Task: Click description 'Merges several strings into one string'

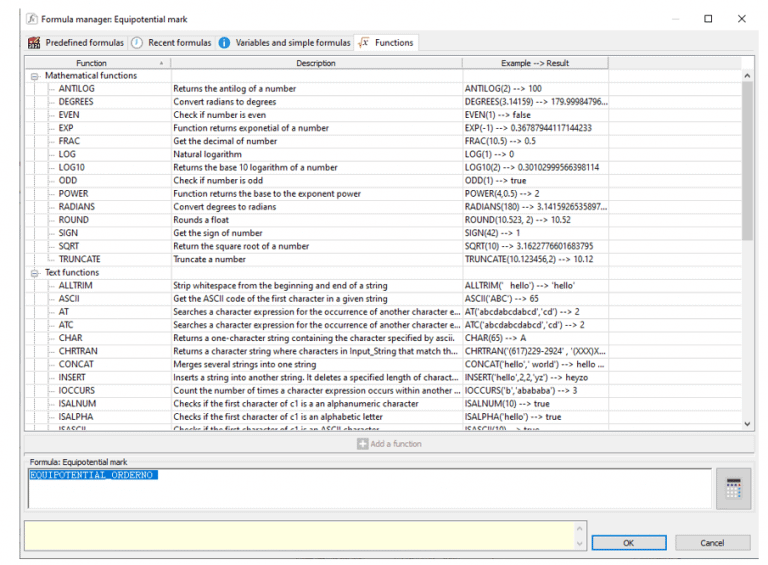Action: [x=244, y=364]
